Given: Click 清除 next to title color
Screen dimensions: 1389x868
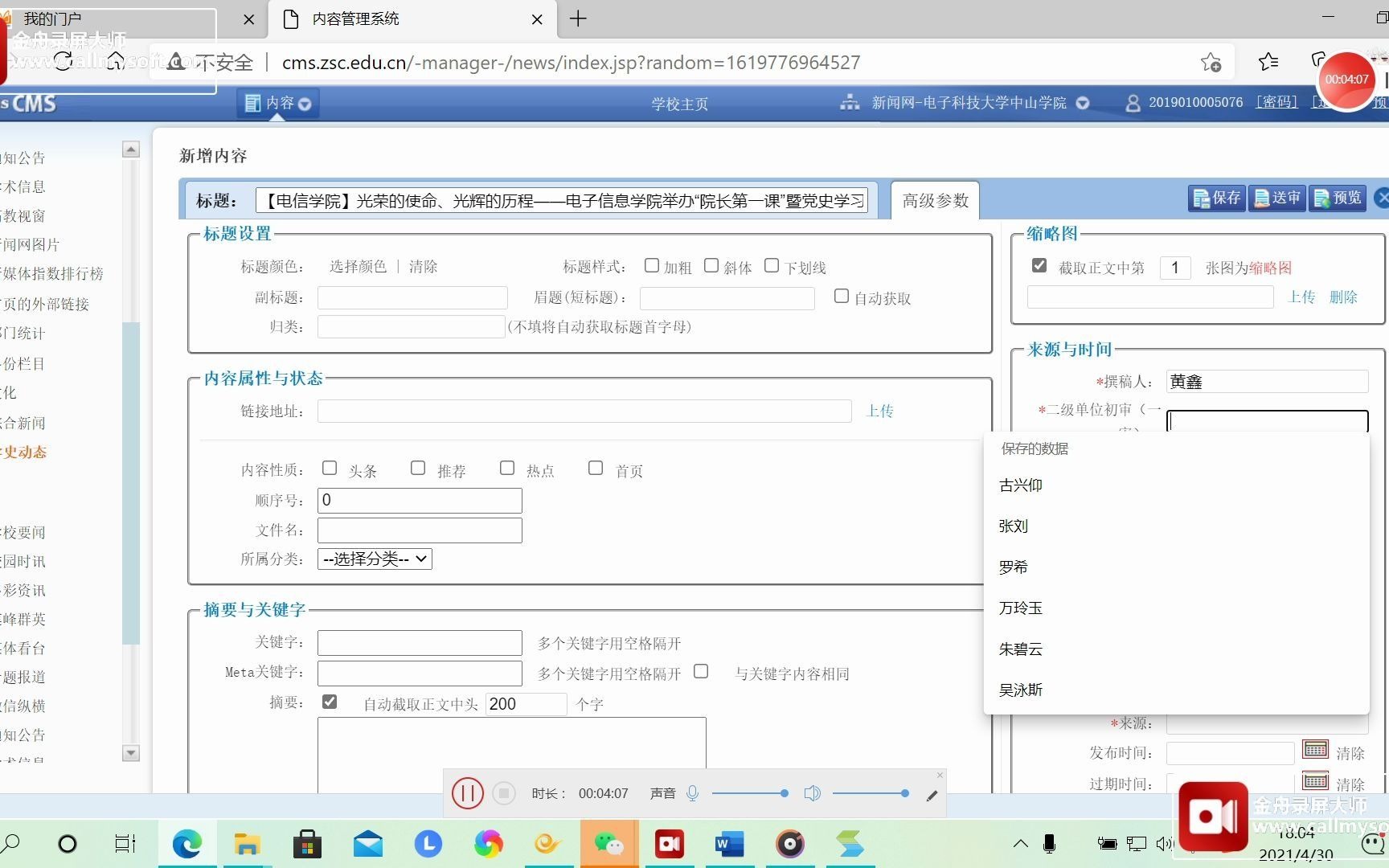Looking at the screenshot, I should pos(423,266).
